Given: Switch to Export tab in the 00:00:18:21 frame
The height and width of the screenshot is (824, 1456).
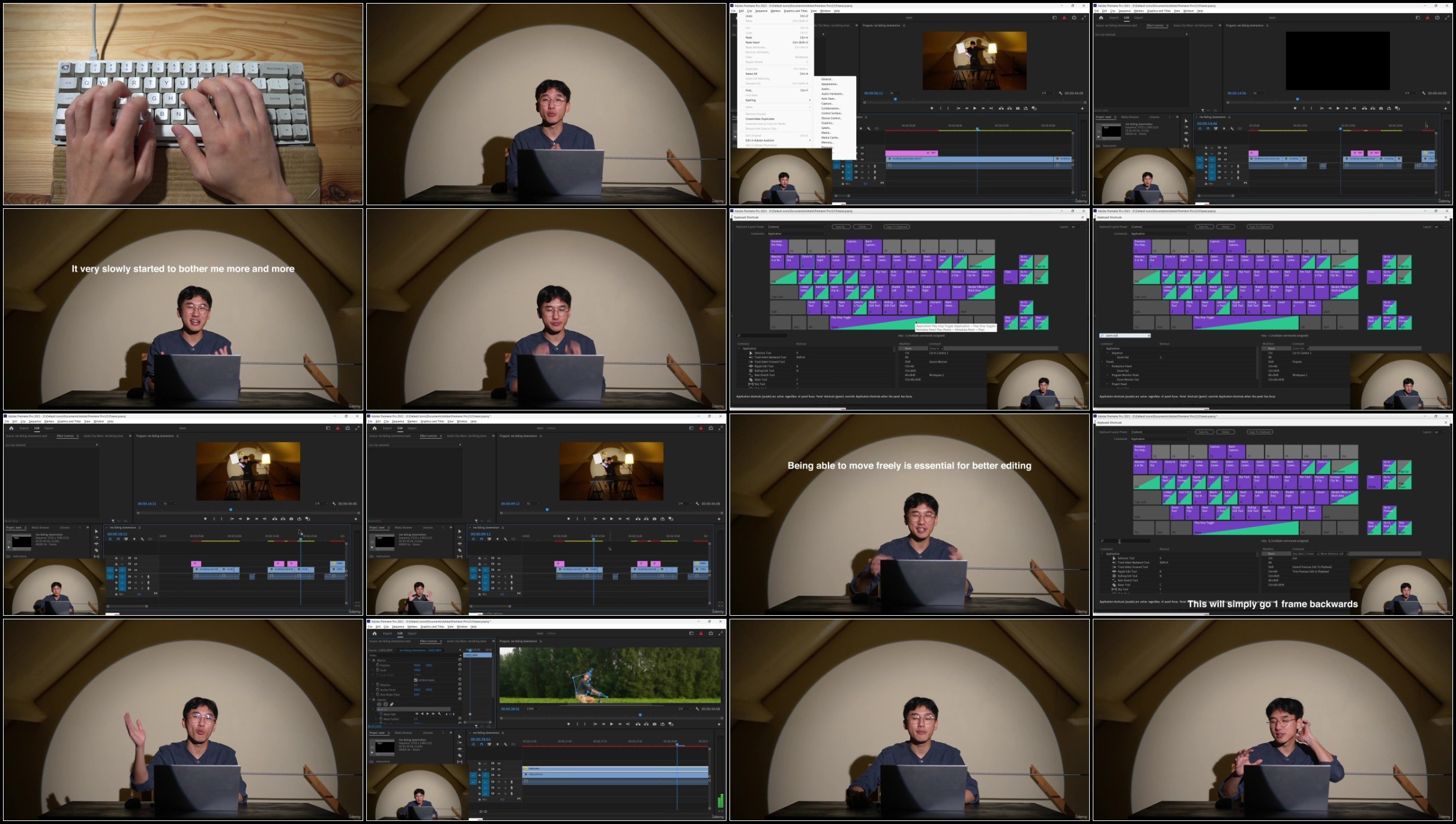Looking at the screenshot, I should (x=49, y=428).
